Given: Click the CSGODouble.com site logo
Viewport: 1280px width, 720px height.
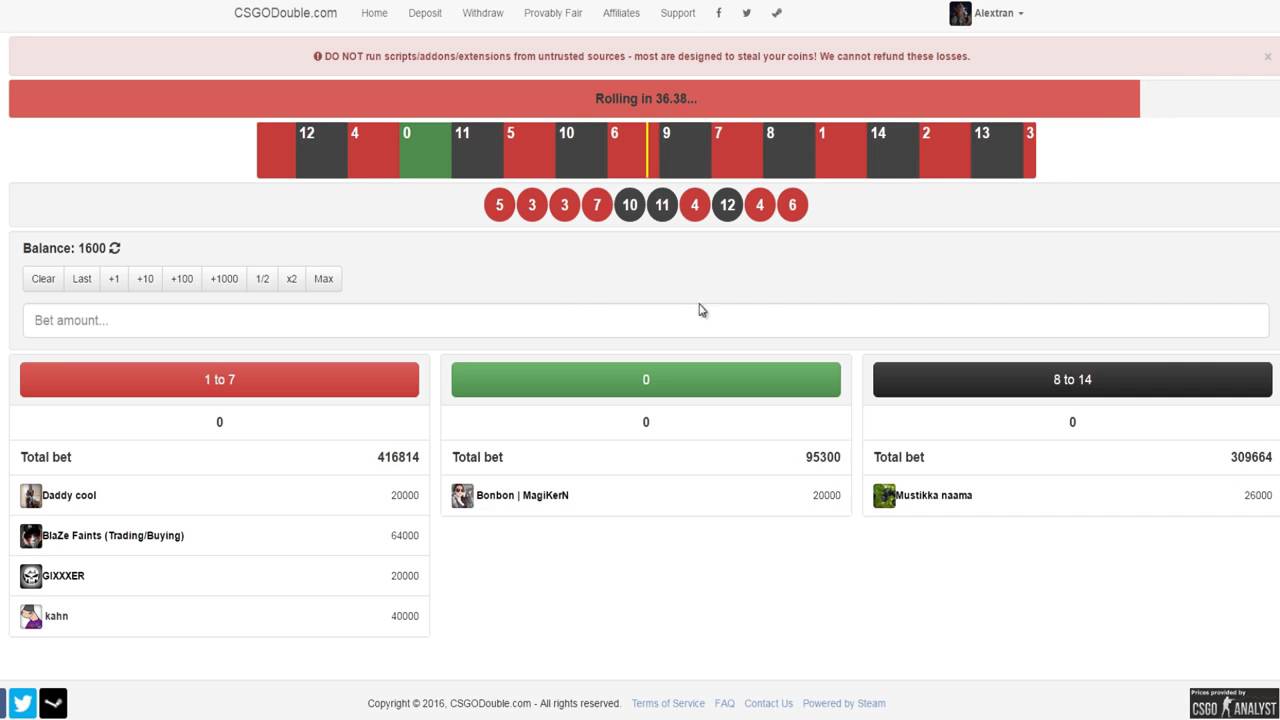Looking at the screenshot, I should pos(285,13).
